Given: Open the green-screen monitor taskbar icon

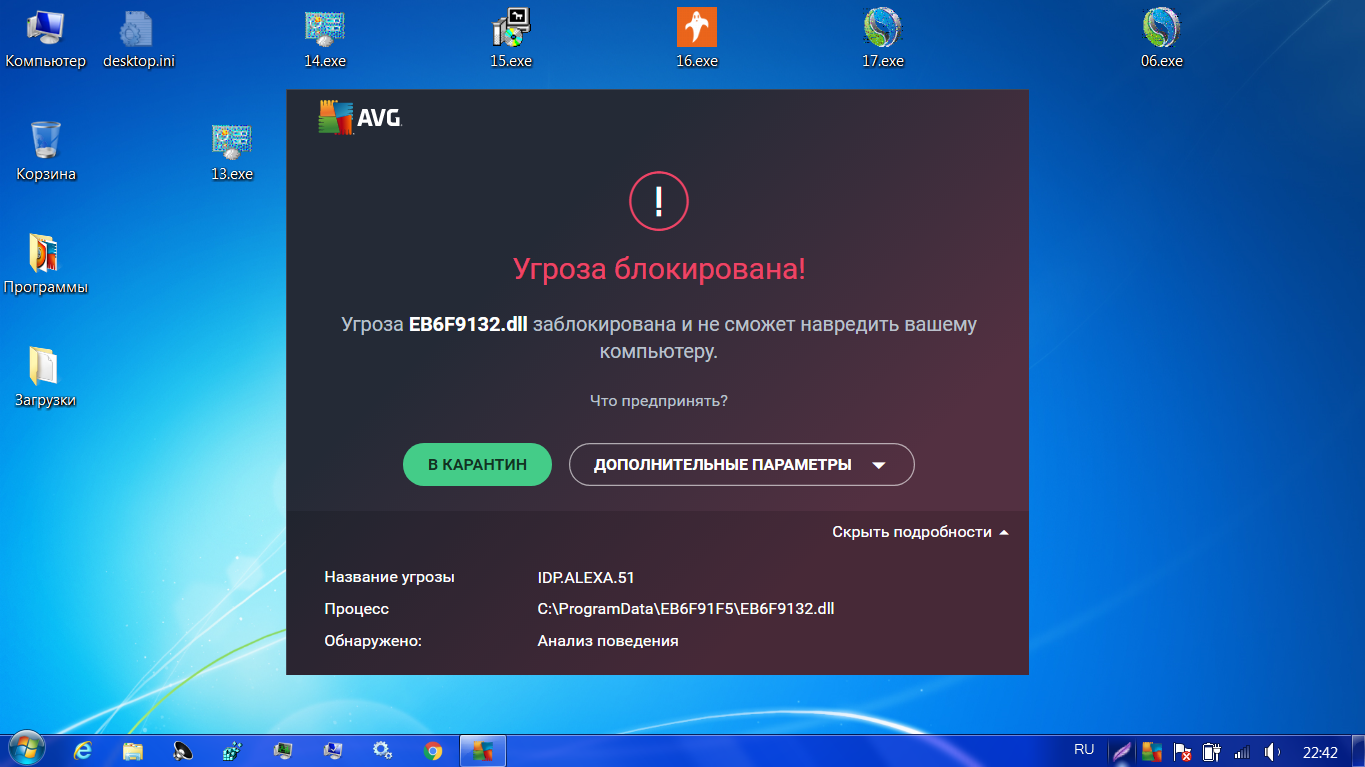Looking at the screenshot, I should [283, 750].
